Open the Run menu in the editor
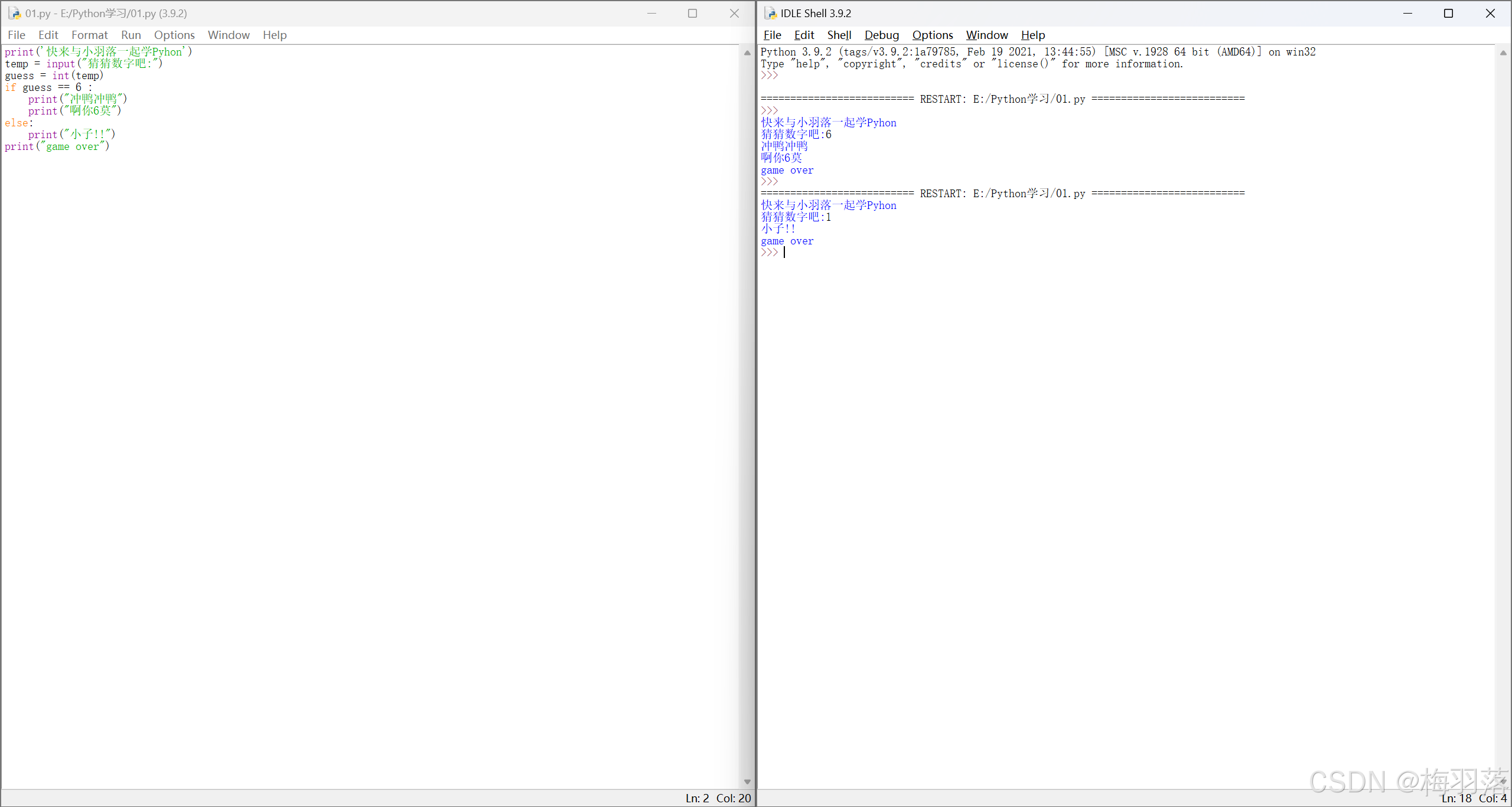The image size is (1512, 807). (x=131, y=35)
